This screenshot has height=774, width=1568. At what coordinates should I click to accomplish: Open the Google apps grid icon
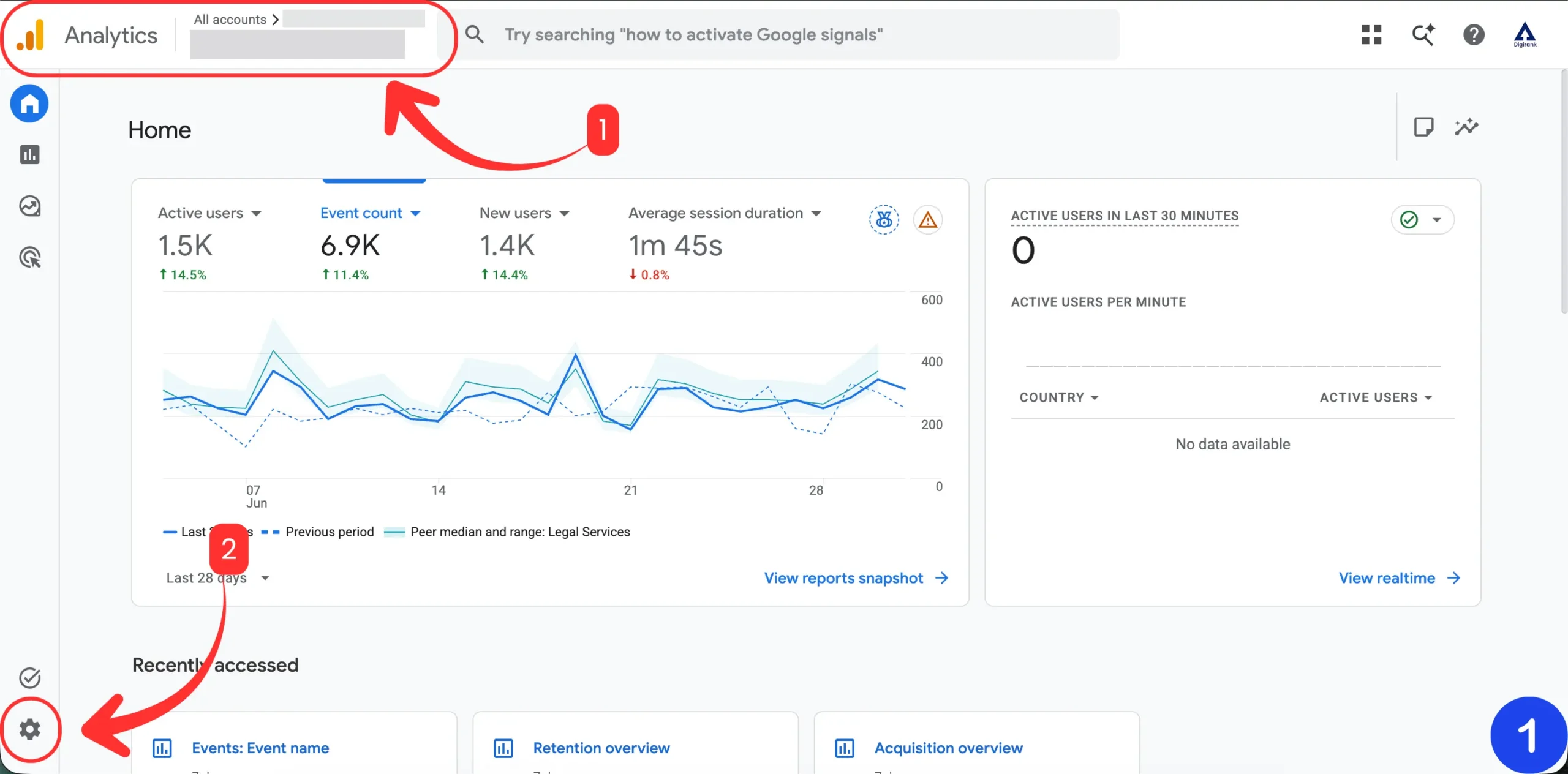pos(1371,35)
